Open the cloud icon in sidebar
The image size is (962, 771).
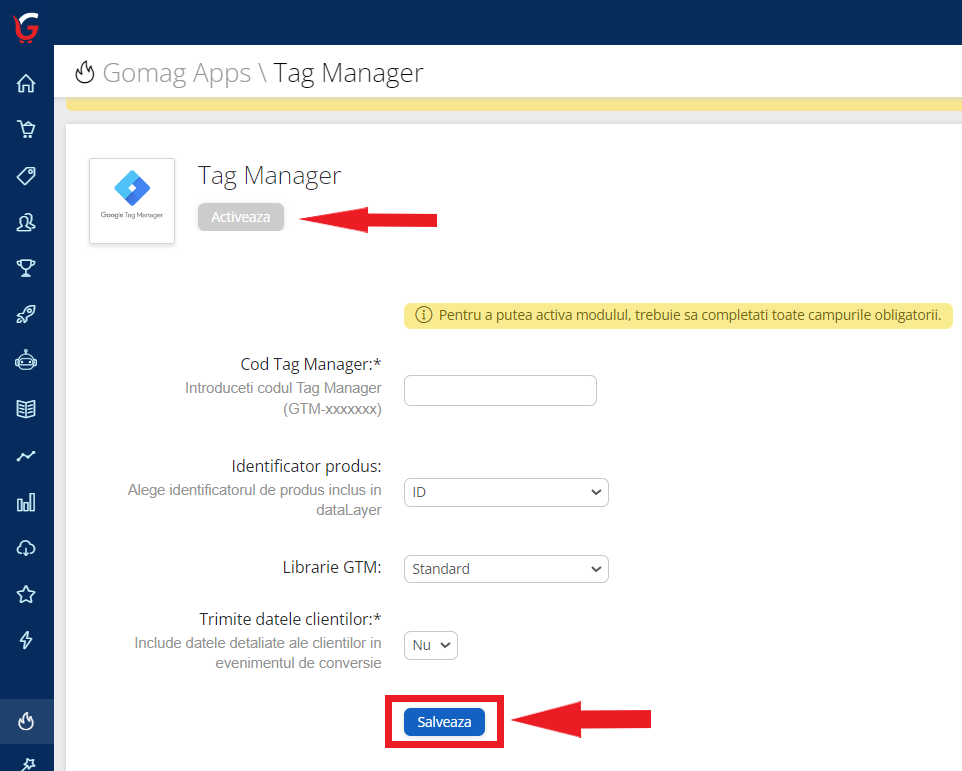[x=26, y=547]
